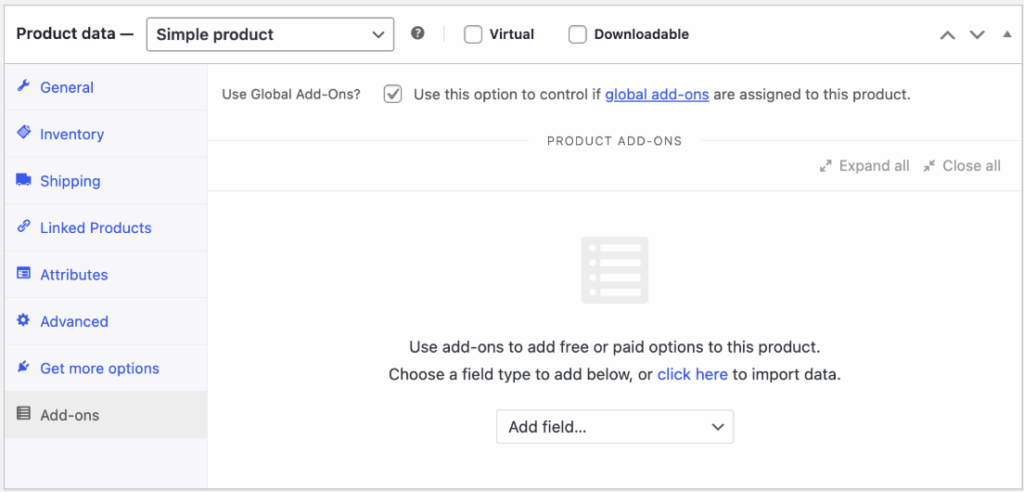Open the Get more options tab
Screen dimensions: 1024x492
pyautogui.click(x=106, y=369)
